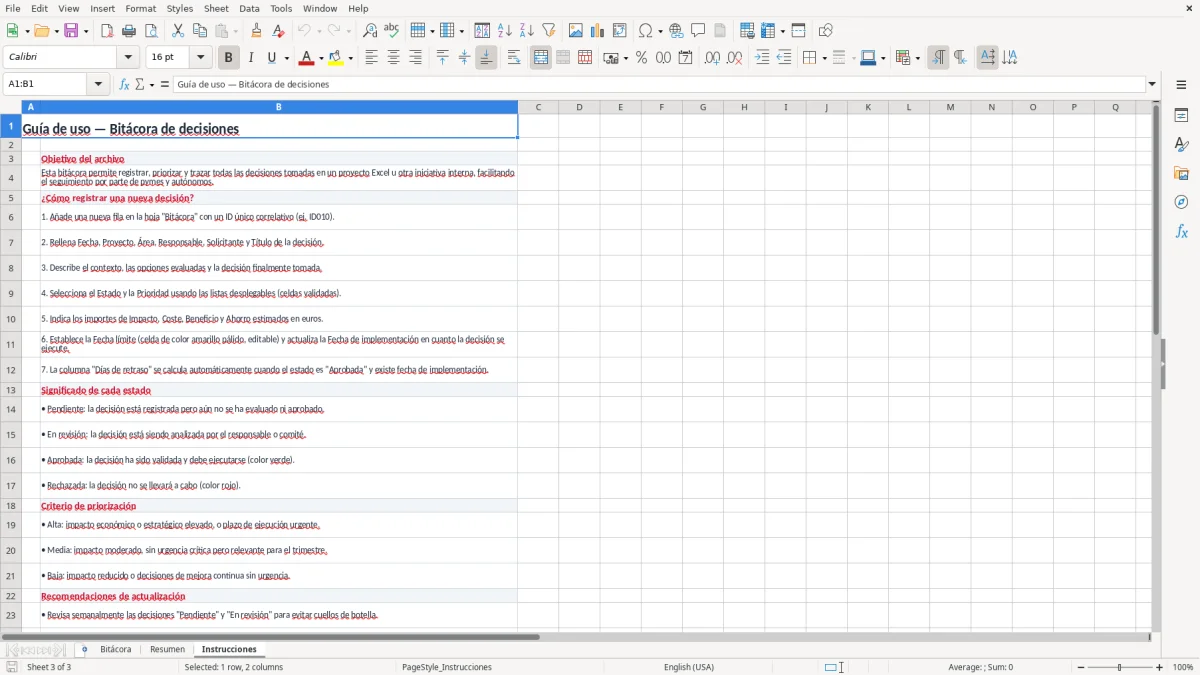1200x675 pixels.
Task: Click column header C
Action: [x=538, y=107]
